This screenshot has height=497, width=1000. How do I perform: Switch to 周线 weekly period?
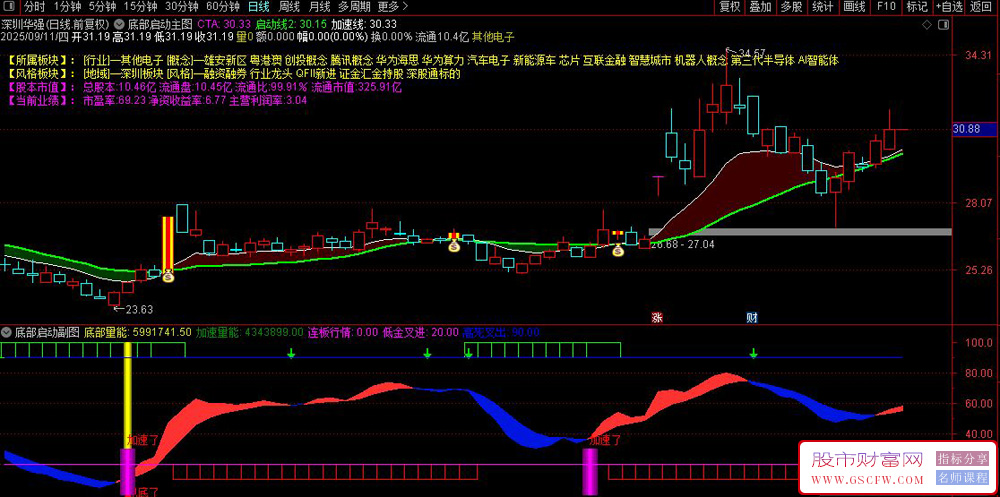290,7
